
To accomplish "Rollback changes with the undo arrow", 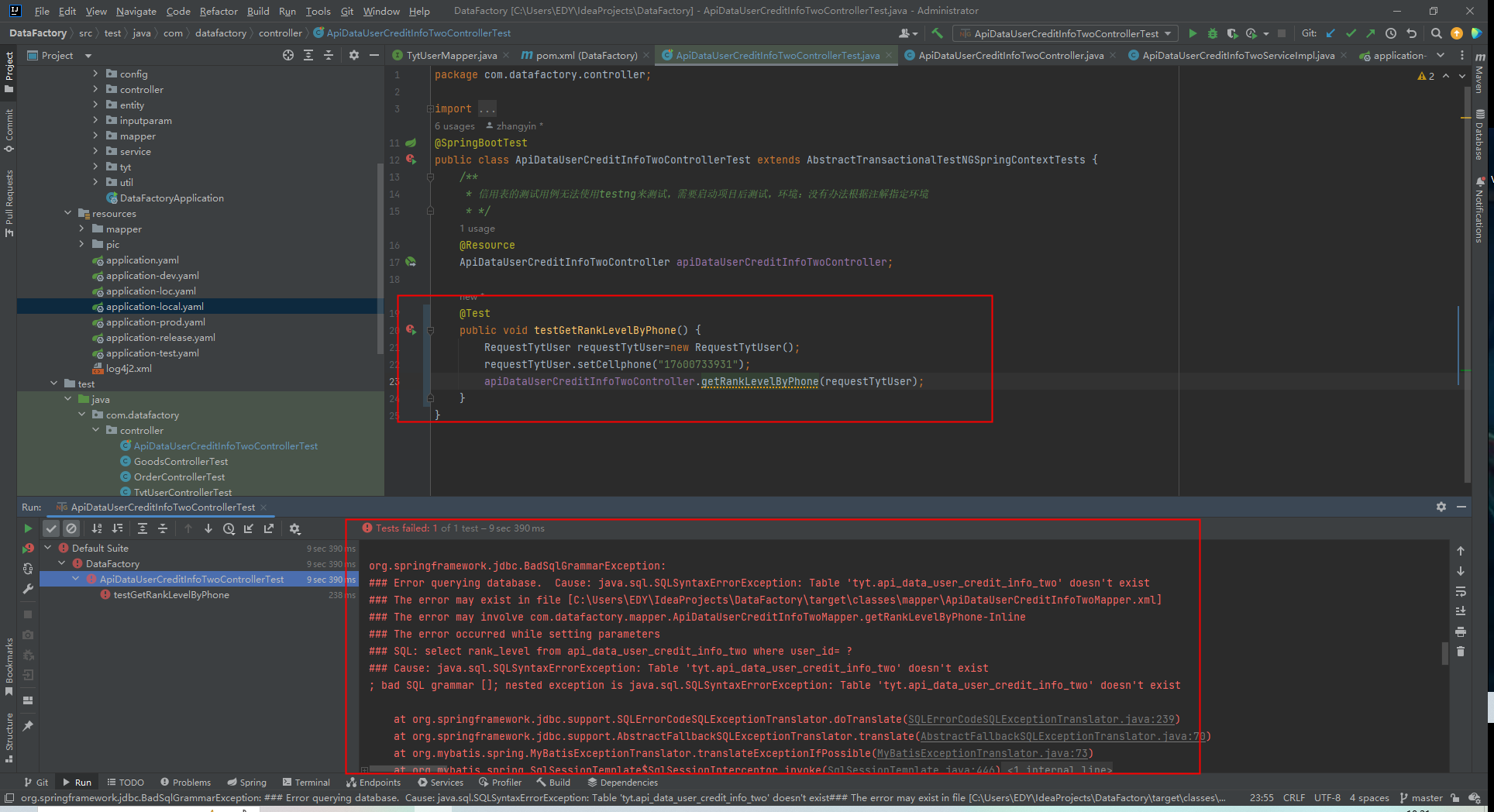I will (1411, 33).
